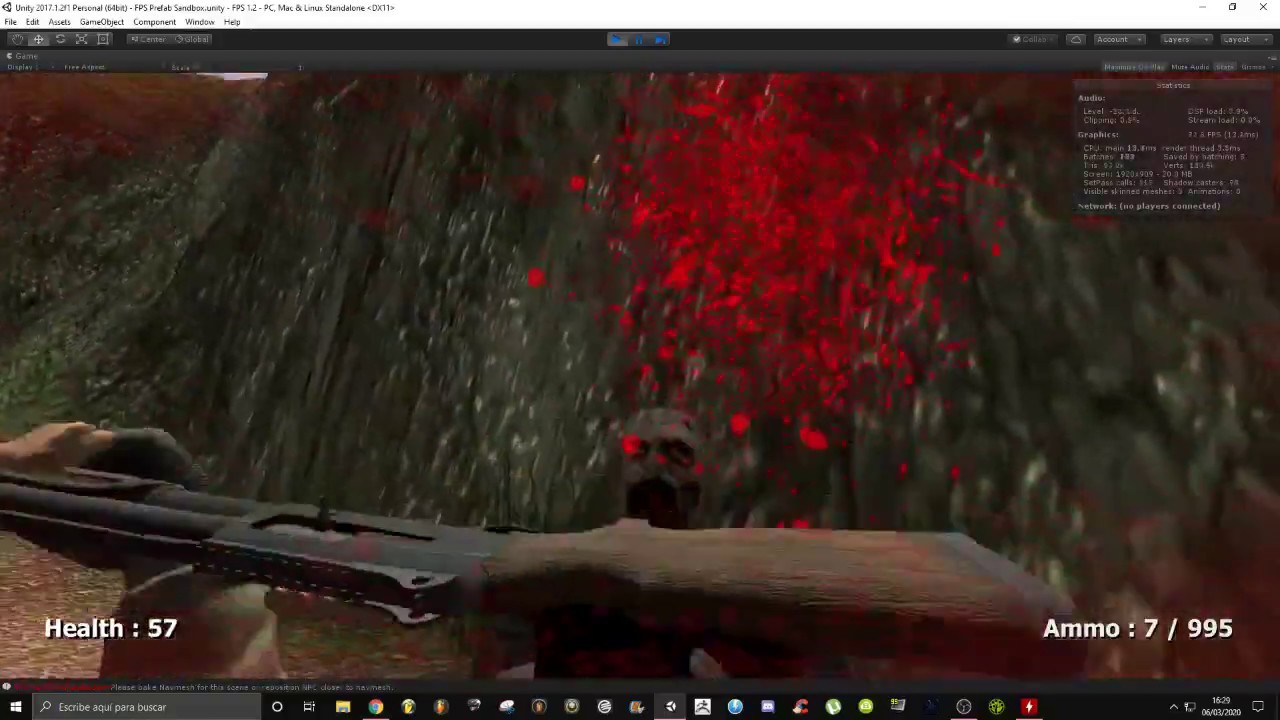
Task: Open the Account dropdown
Action: point(1119,39)
